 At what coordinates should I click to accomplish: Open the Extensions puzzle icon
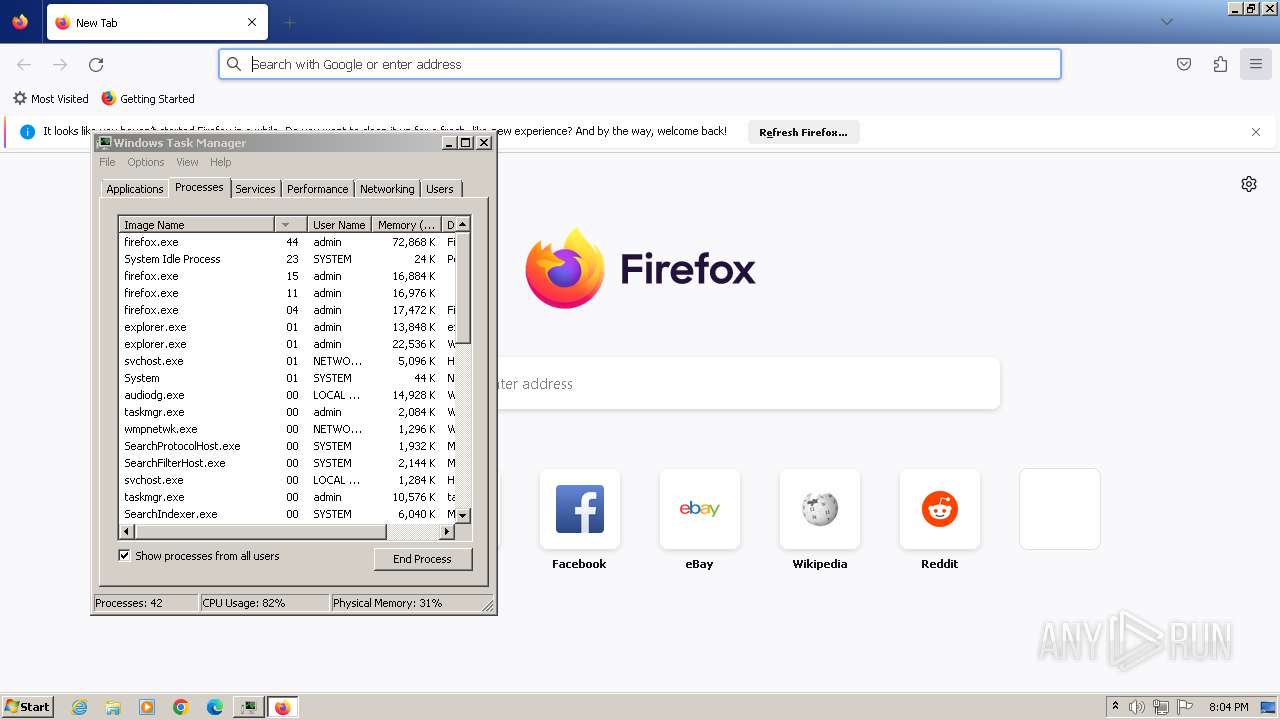[x=1220, y=65]
